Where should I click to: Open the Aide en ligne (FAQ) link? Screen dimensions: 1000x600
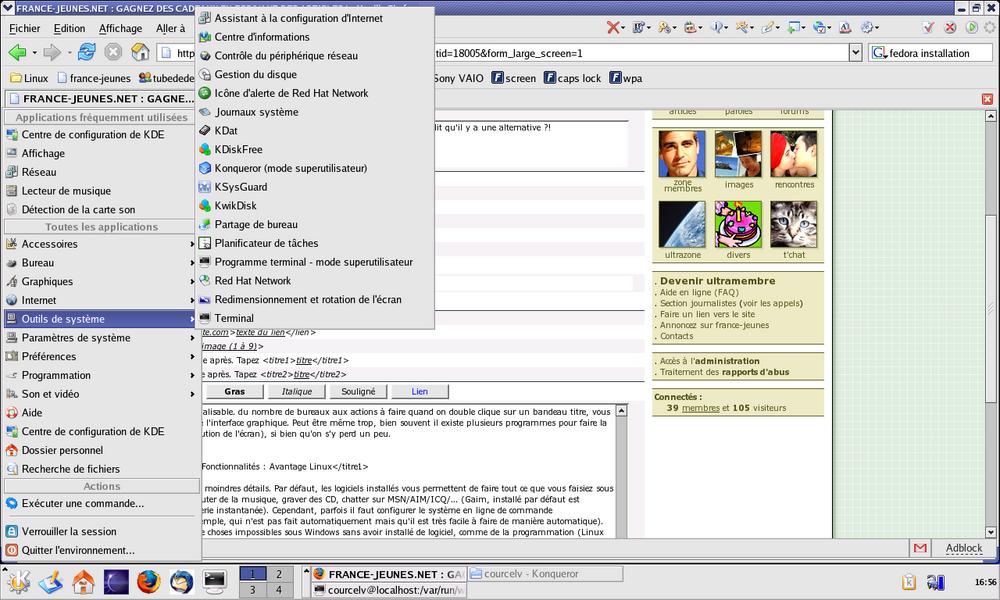pyautogui.click(x=699, y=292)
